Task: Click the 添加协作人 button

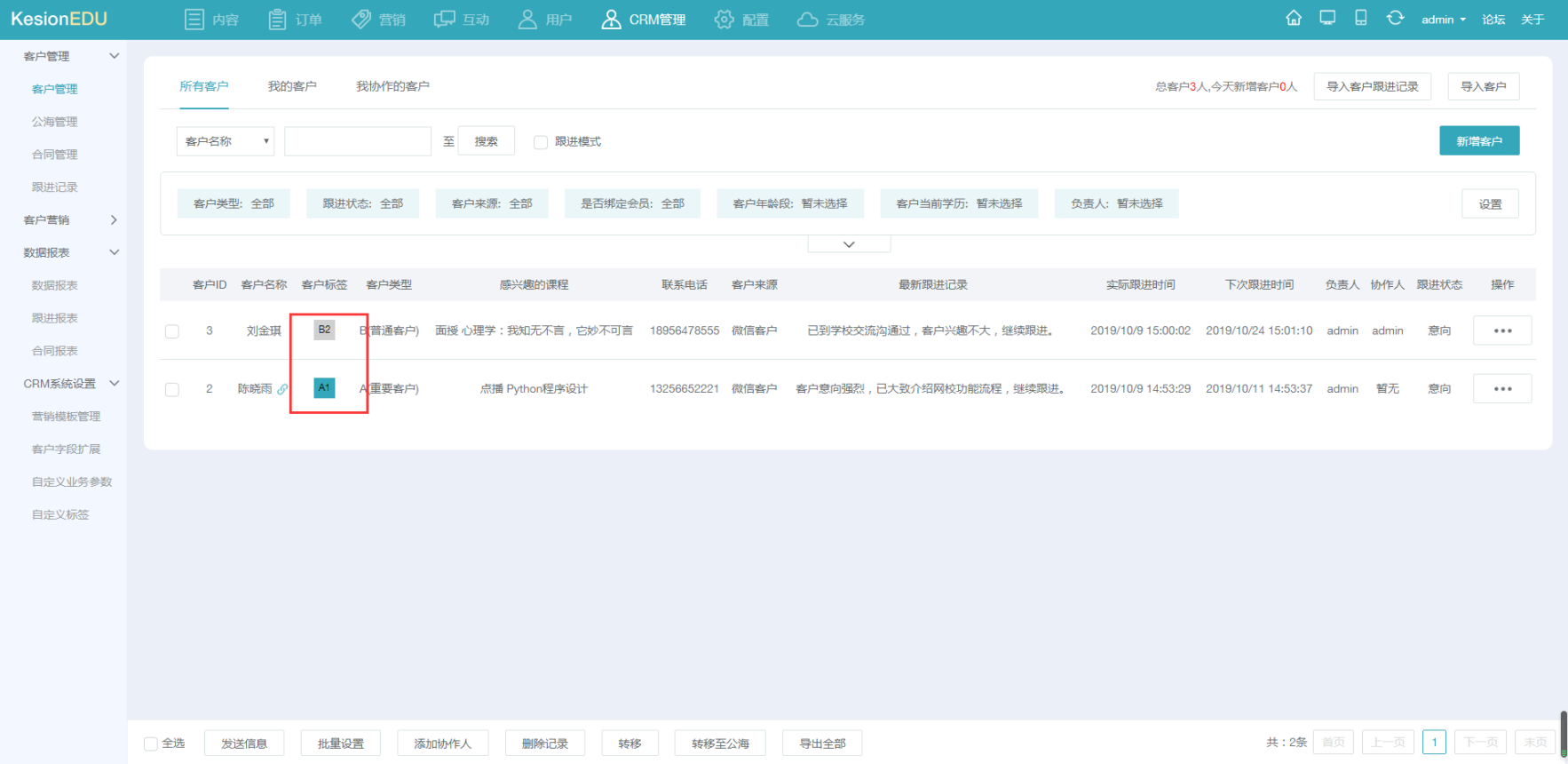Action: [443, 744]
